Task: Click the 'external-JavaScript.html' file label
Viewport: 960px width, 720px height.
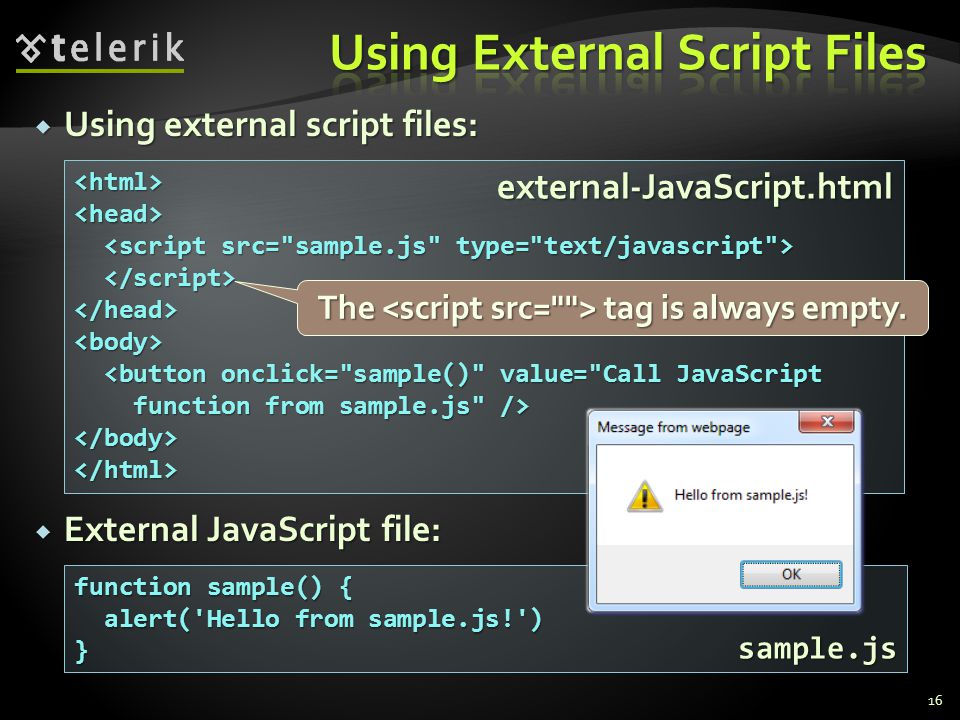Action: coord(694,187)
